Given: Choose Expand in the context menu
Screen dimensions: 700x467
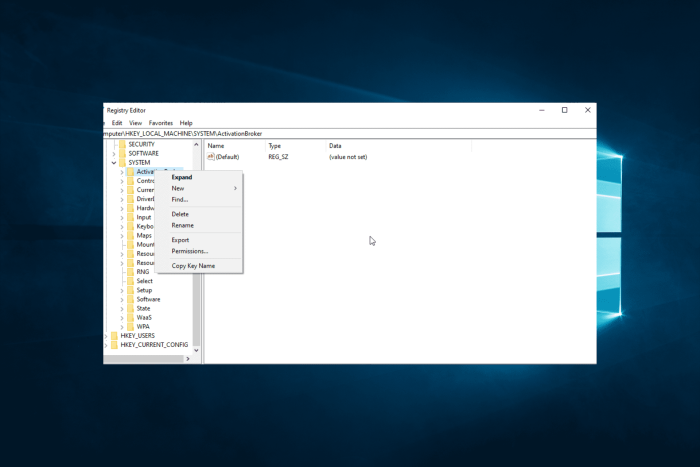Looking at the screenshot, I should point(199,177).
